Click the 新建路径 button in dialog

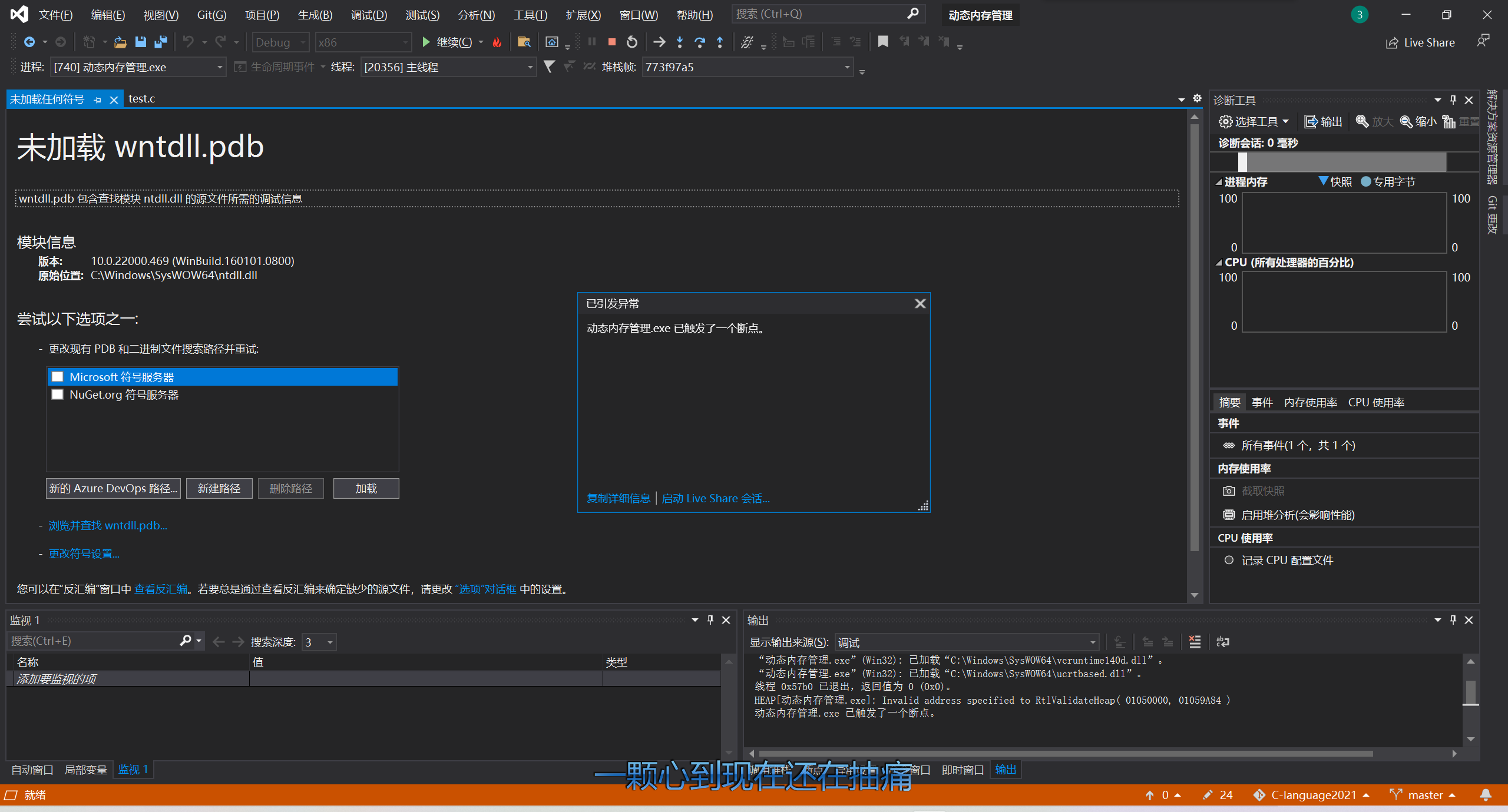pyautogui.click(x=218, y=489)
